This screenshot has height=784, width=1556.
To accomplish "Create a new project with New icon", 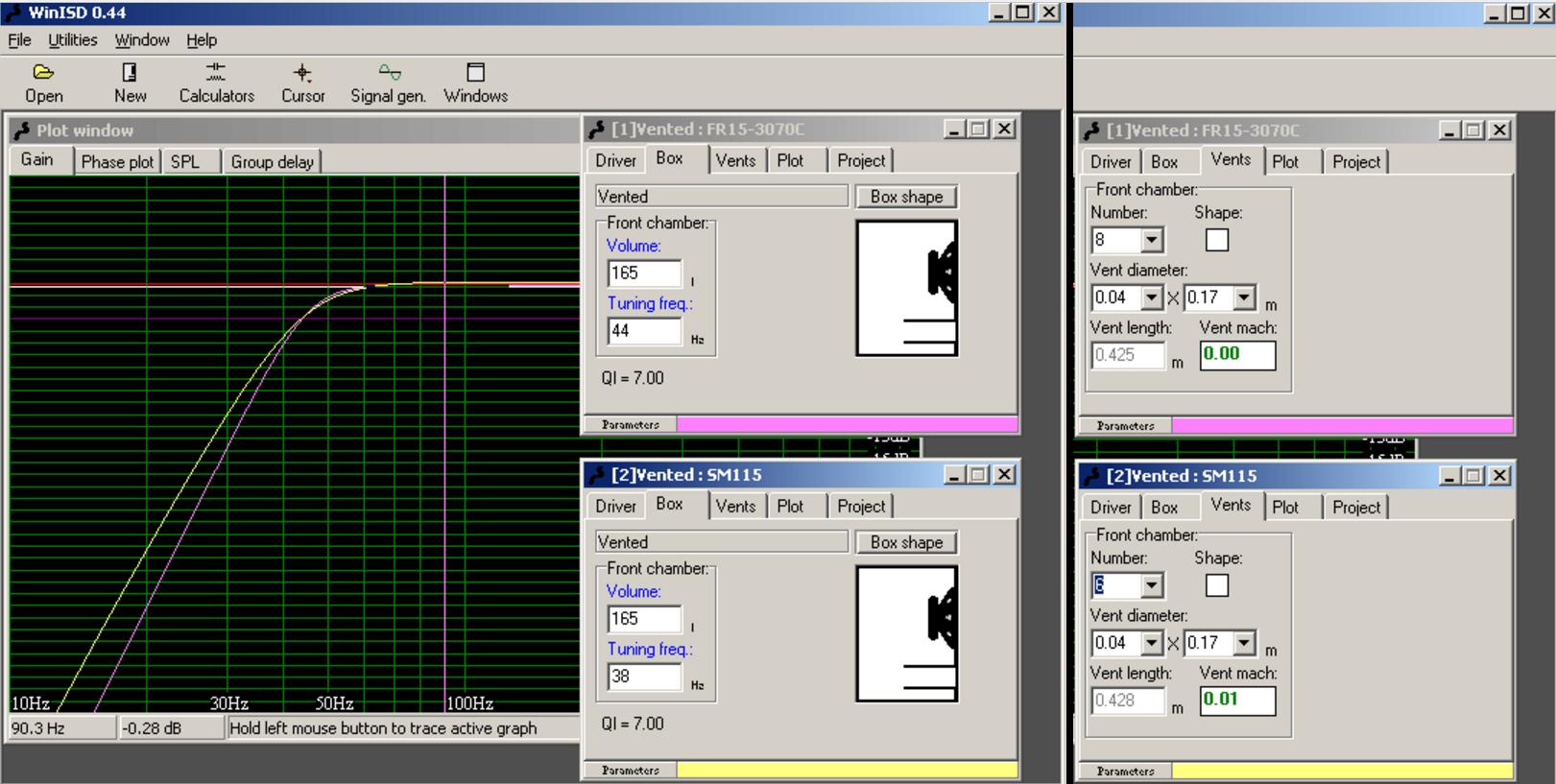I will [130, 72].
